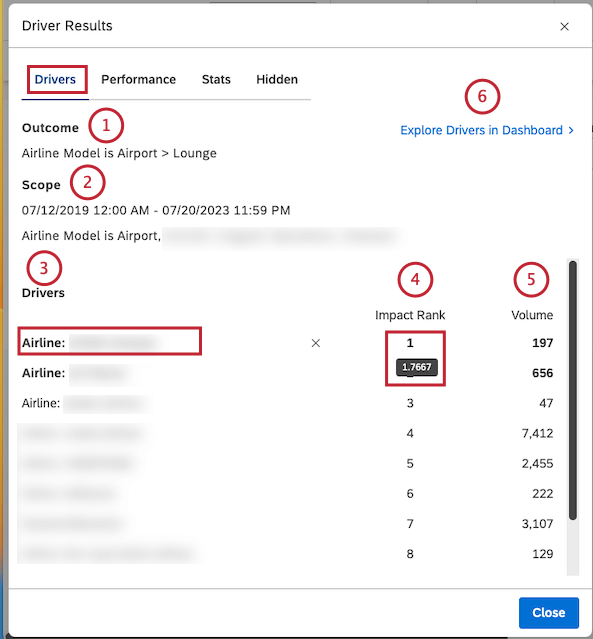
Task: Click impact rank 1 value
Action: coord(410,343)
